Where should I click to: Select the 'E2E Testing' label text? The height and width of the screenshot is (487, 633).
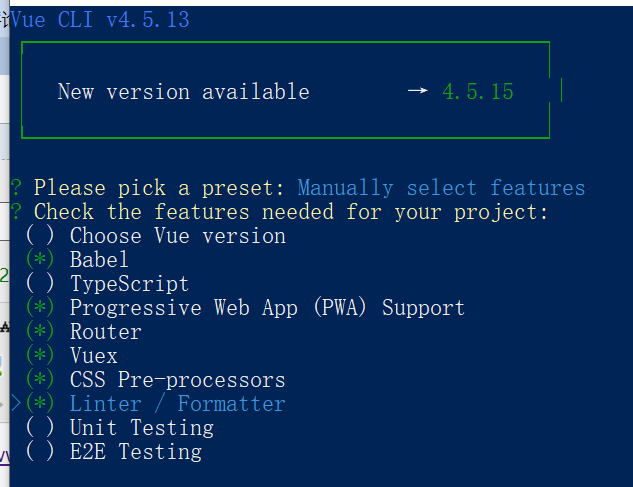coord(135,453)
